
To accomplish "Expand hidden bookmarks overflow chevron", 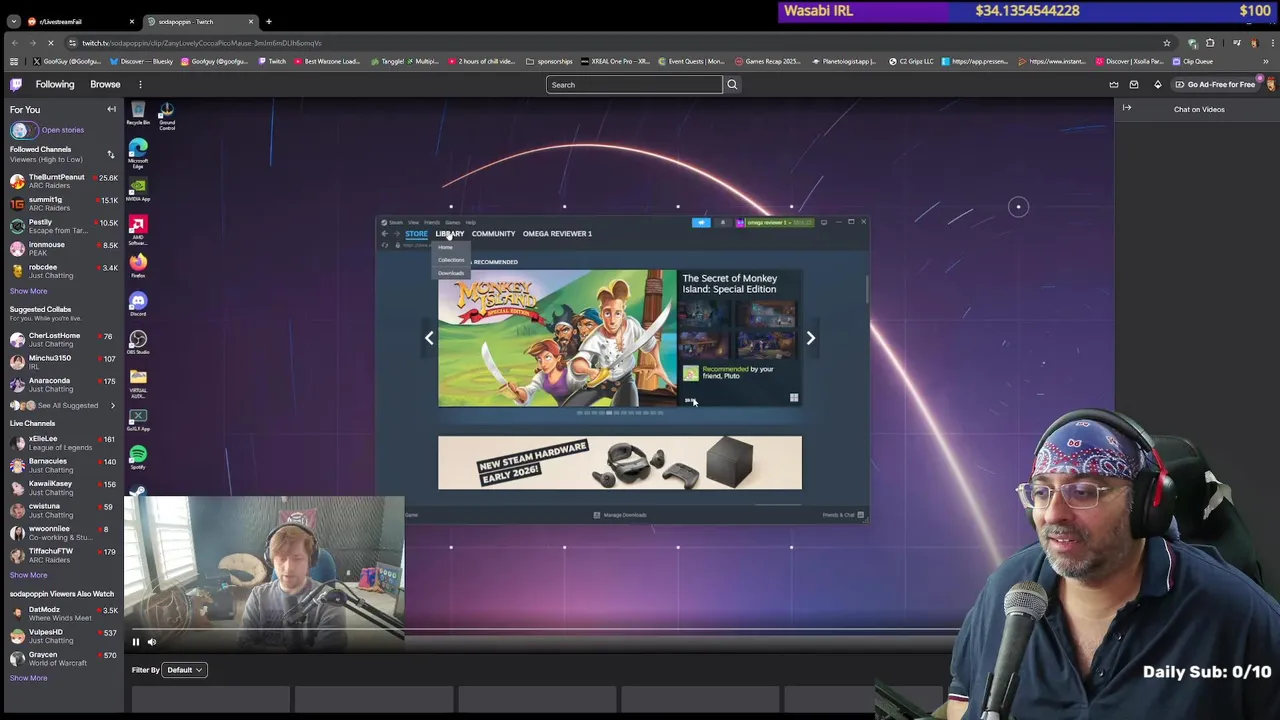I will coord(1266,61).
